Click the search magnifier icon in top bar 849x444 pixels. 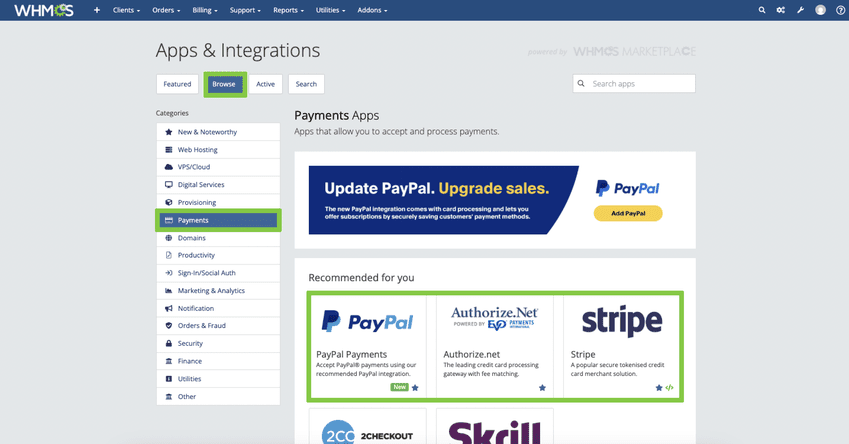coord(762,10)
